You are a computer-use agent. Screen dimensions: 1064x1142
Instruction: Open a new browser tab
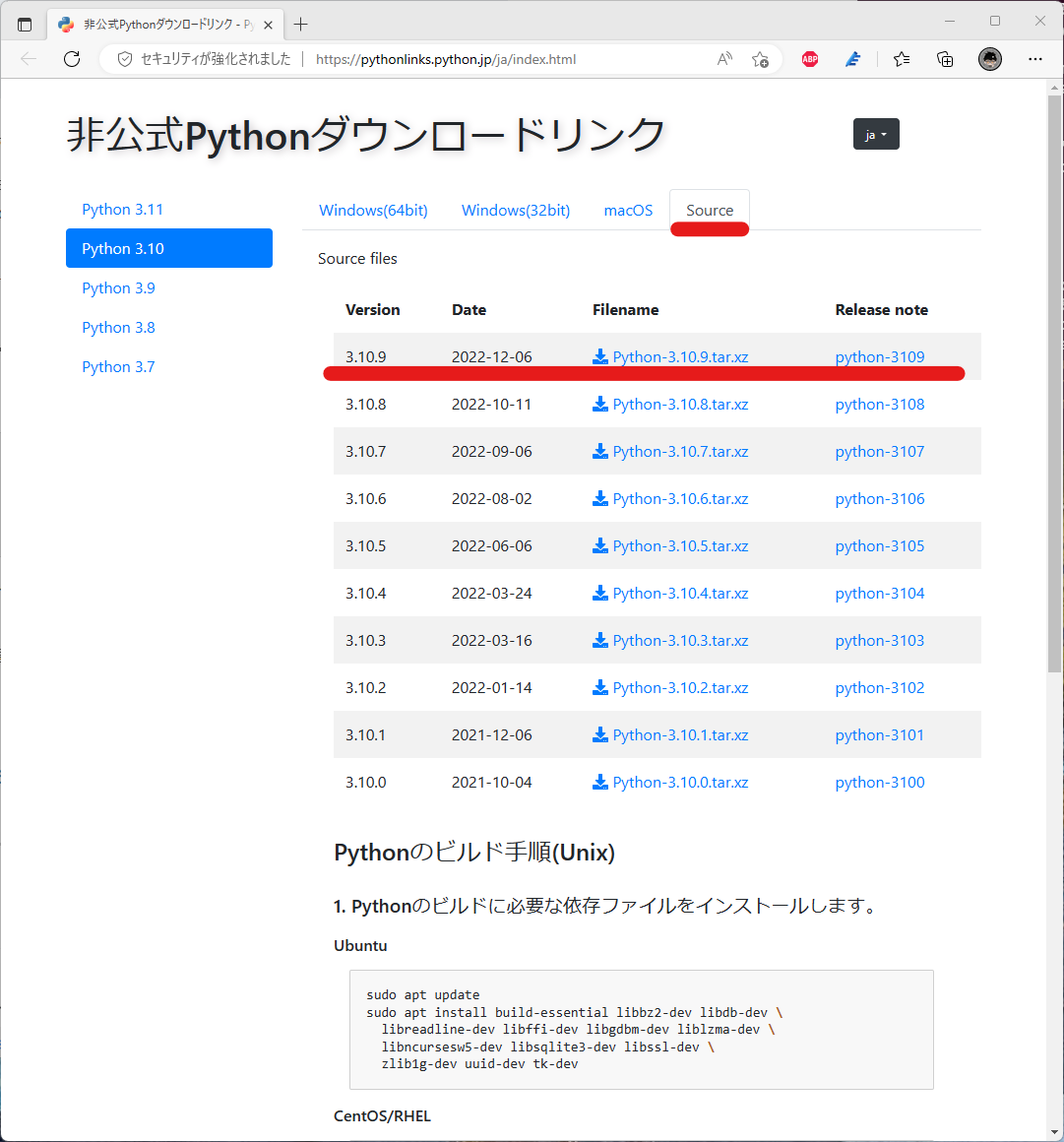(301, 24)
